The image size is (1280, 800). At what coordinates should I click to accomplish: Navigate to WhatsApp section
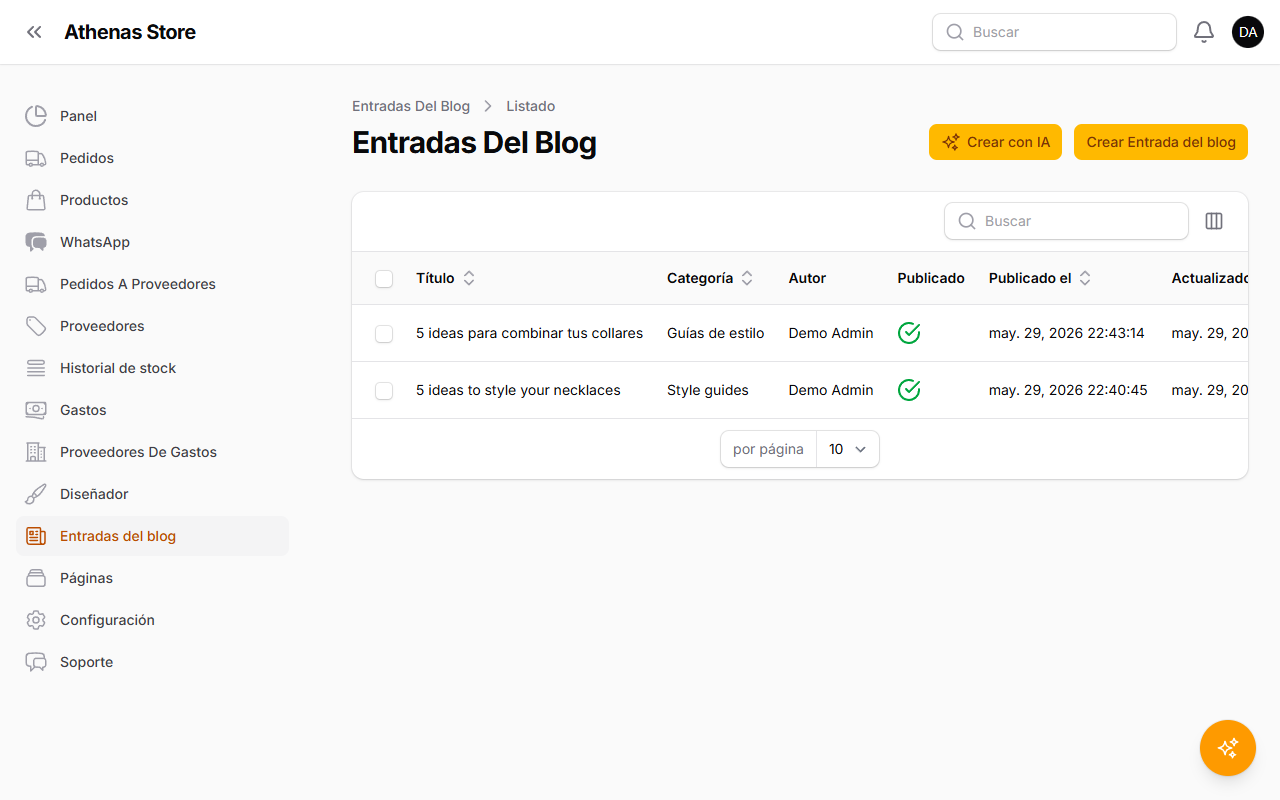pyautogui.click(x=152, y=242)
